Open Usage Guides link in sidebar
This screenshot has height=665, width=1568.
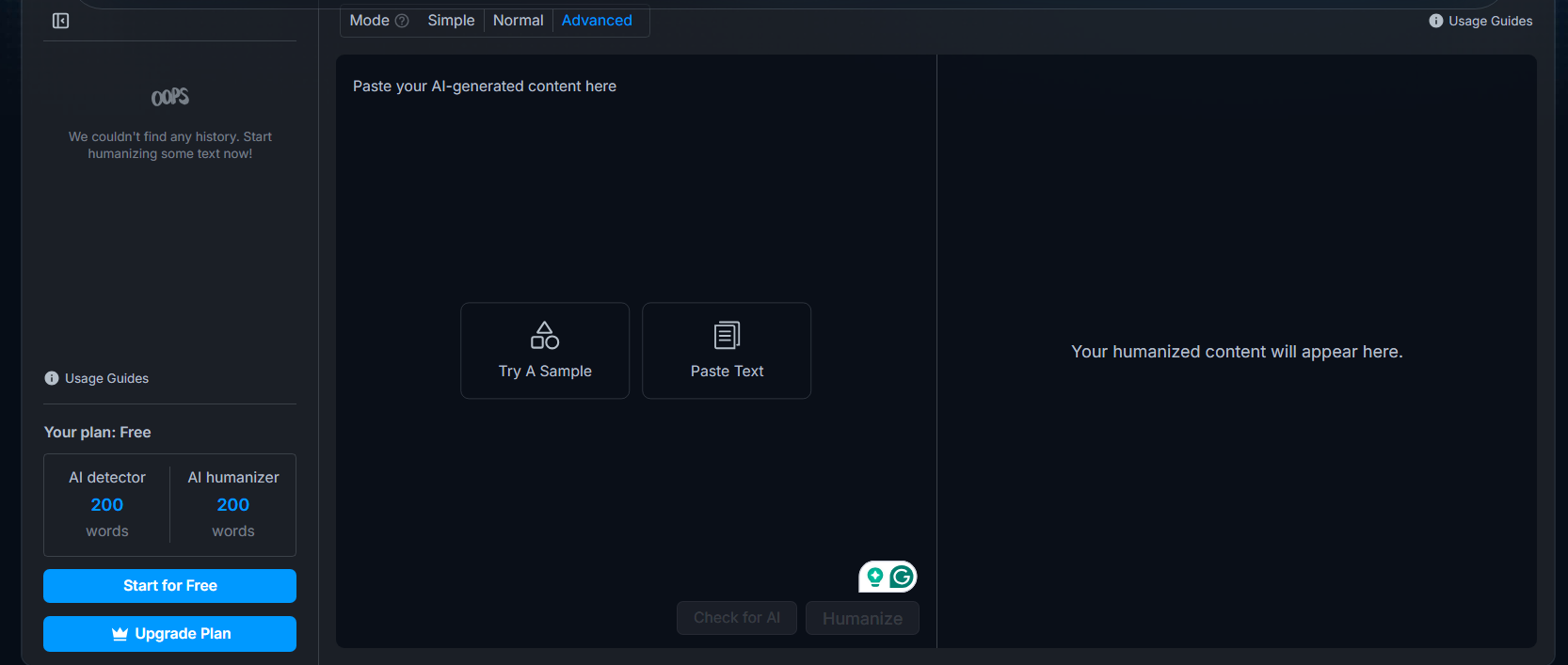[x=106, y=378]
